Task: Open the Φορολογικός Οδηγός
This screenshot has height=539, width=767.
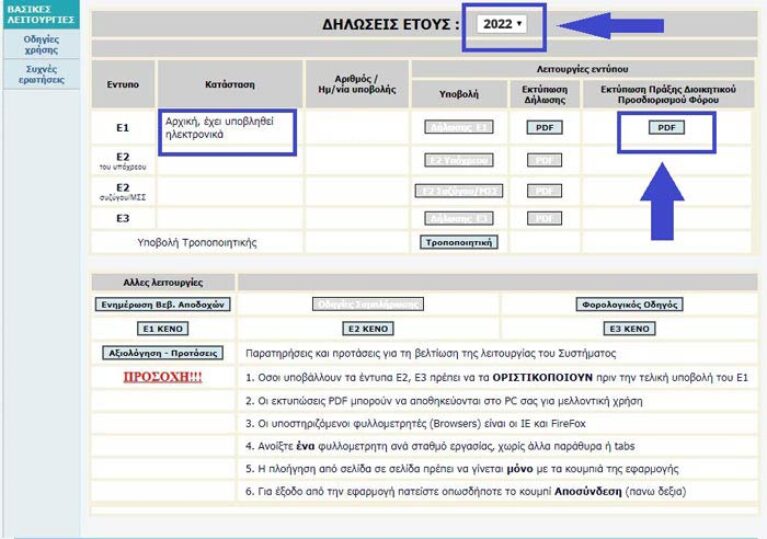Action: click(x=629, y=305)
